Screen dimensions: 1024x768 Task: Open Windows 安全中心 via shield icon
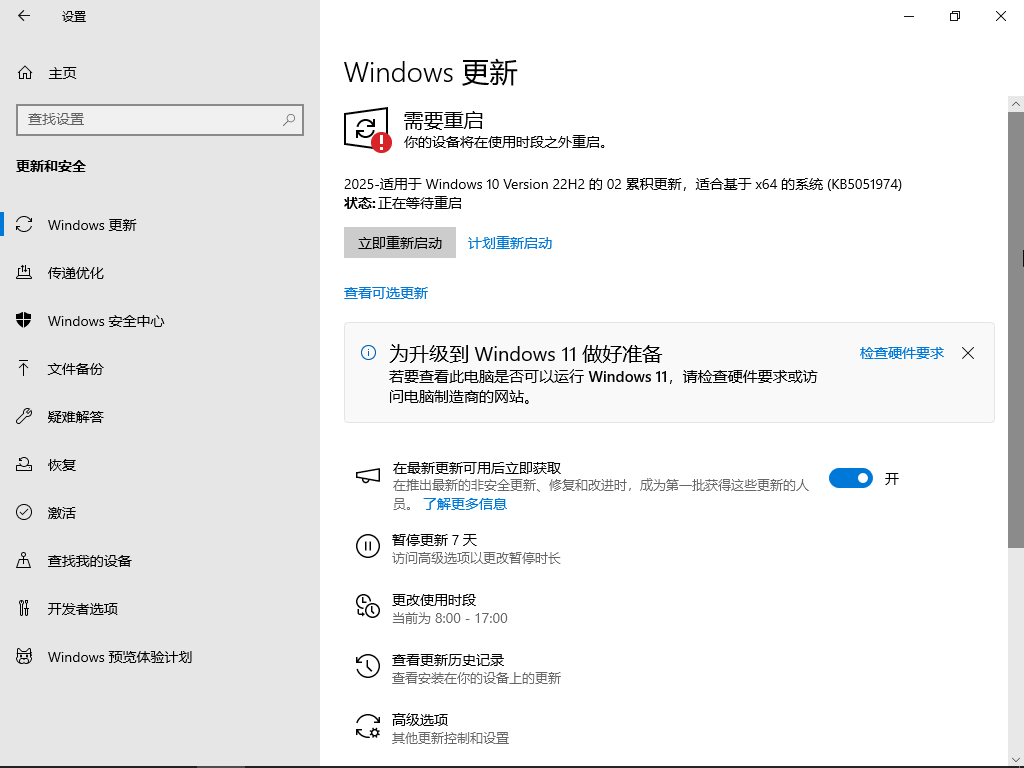click(25, 321)
